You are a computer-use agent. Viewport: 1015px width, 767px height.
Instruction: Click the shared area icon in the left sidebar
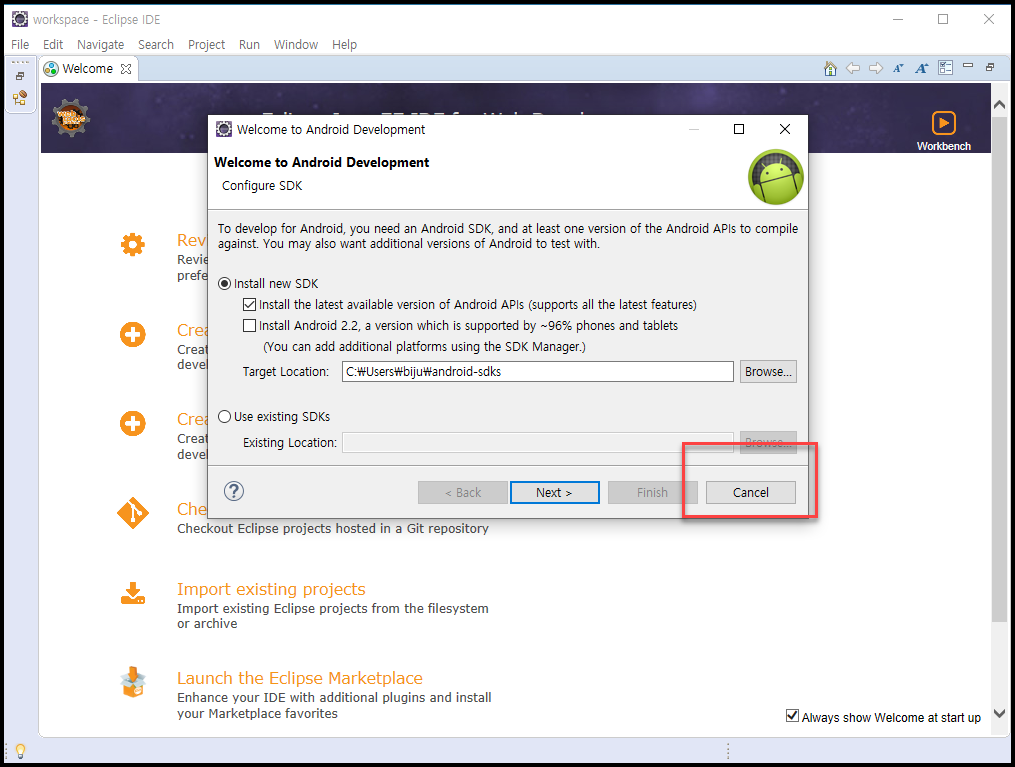click(20, 98)
